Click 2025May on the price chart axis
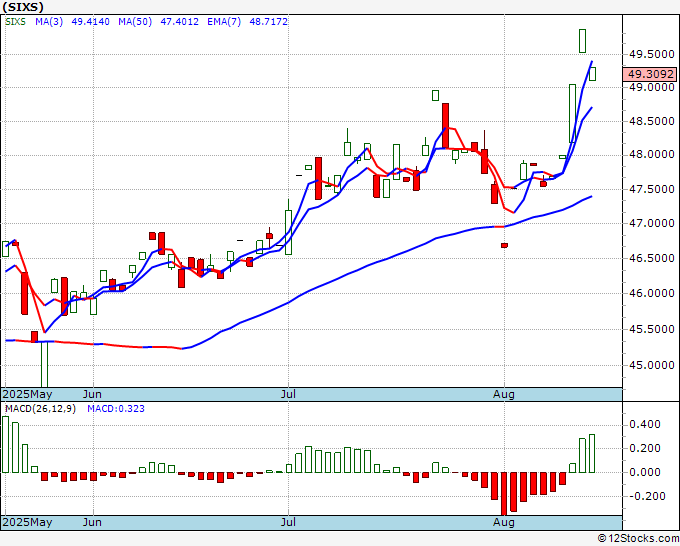 coord(27,394)
